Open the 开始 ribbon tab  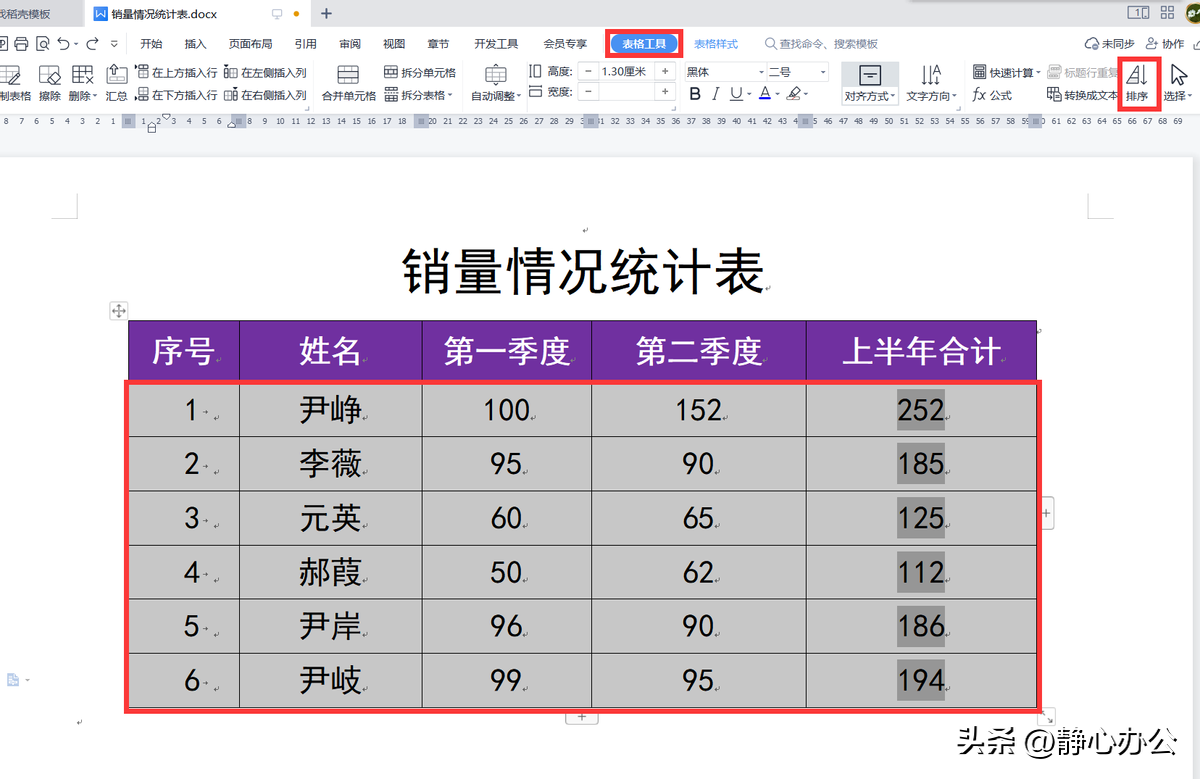(x=151, y=44)
